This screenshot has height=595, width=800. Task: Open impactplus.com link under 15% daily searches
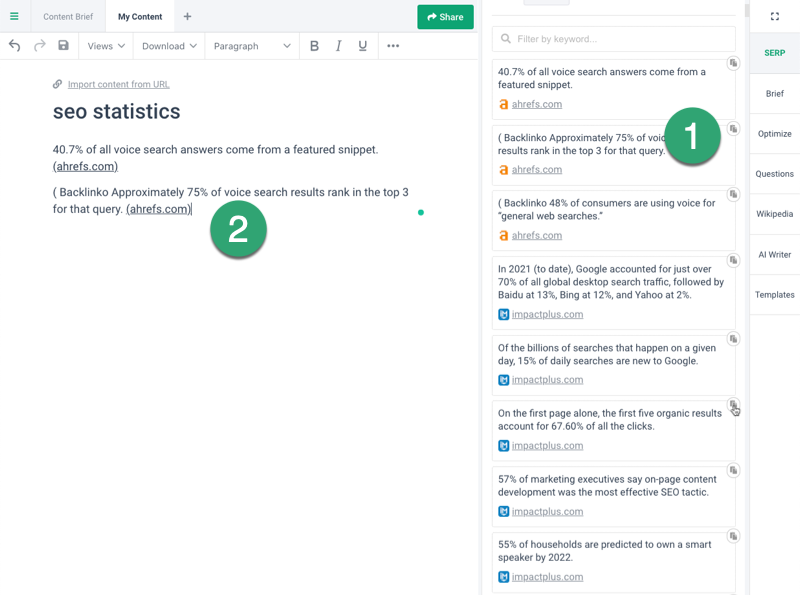click(x=547, y=380)
